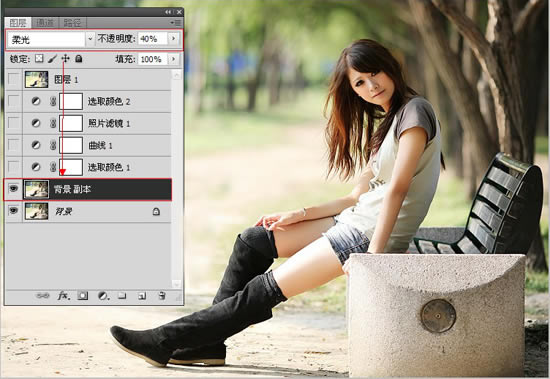Switch to the 通道 tab
The height and width of the screenshot is (379, 550).
point(45,23)
